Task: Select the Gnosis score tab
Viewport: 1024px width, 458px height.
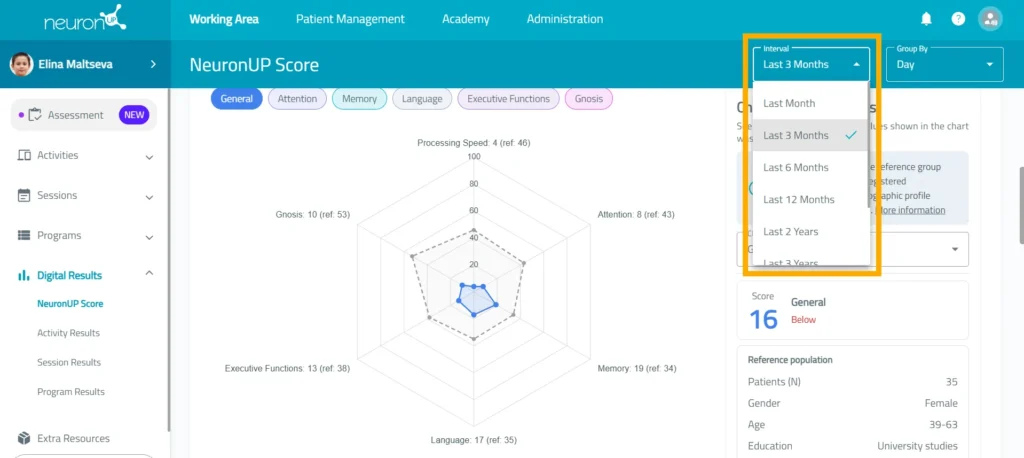Action: click(588, 99)
